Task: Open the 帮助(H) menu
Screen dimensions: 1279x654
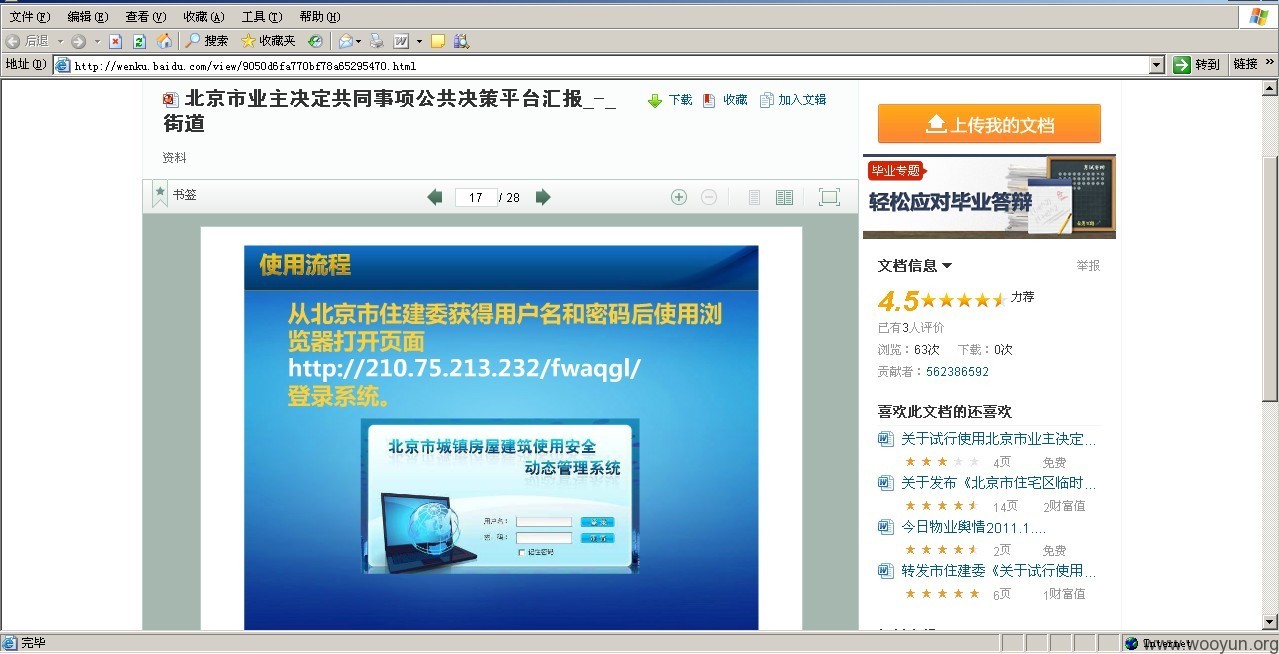Action: click(x=320, y=17)
